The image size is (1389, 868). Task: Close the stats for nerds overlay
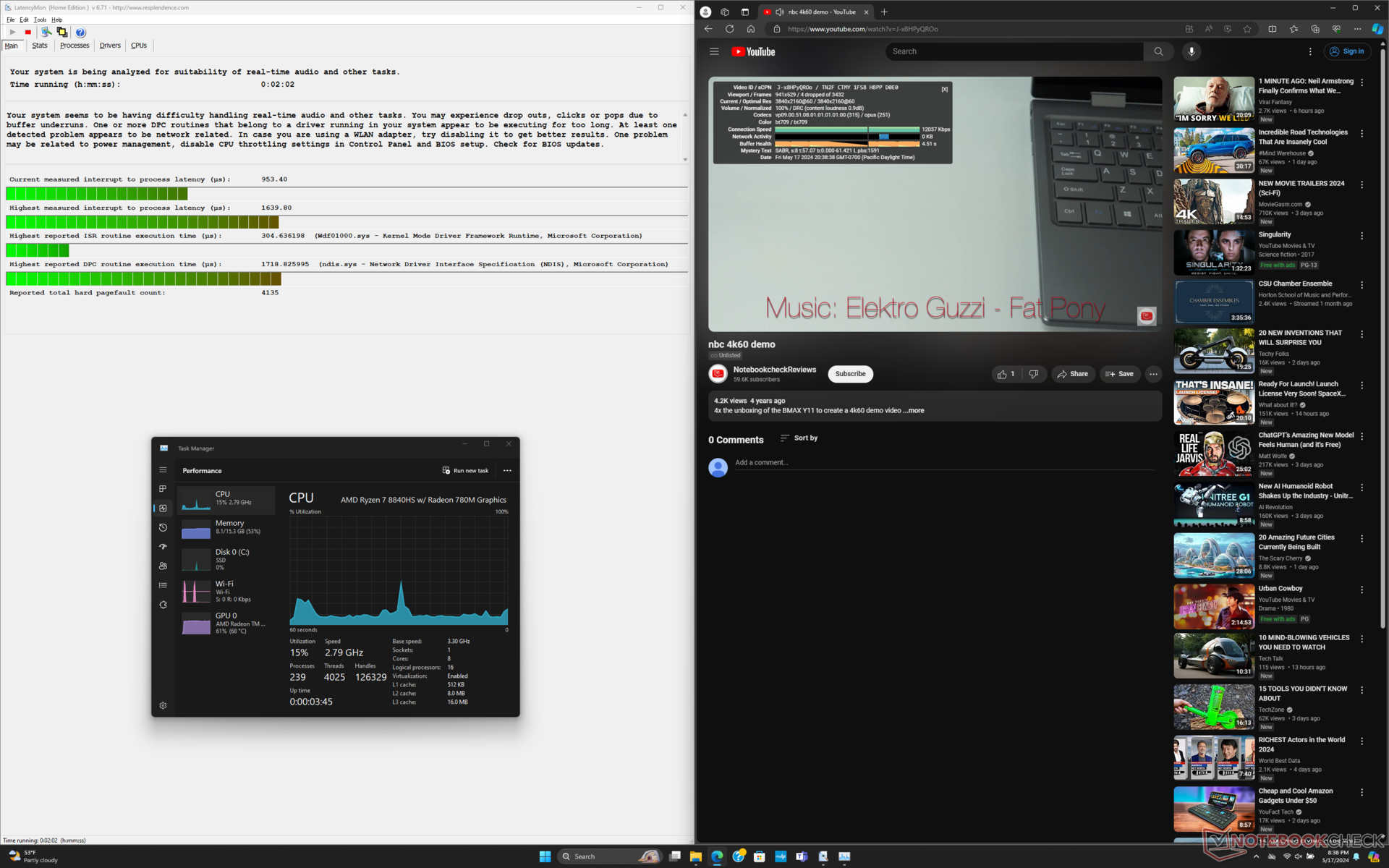(x=944, y=89)
